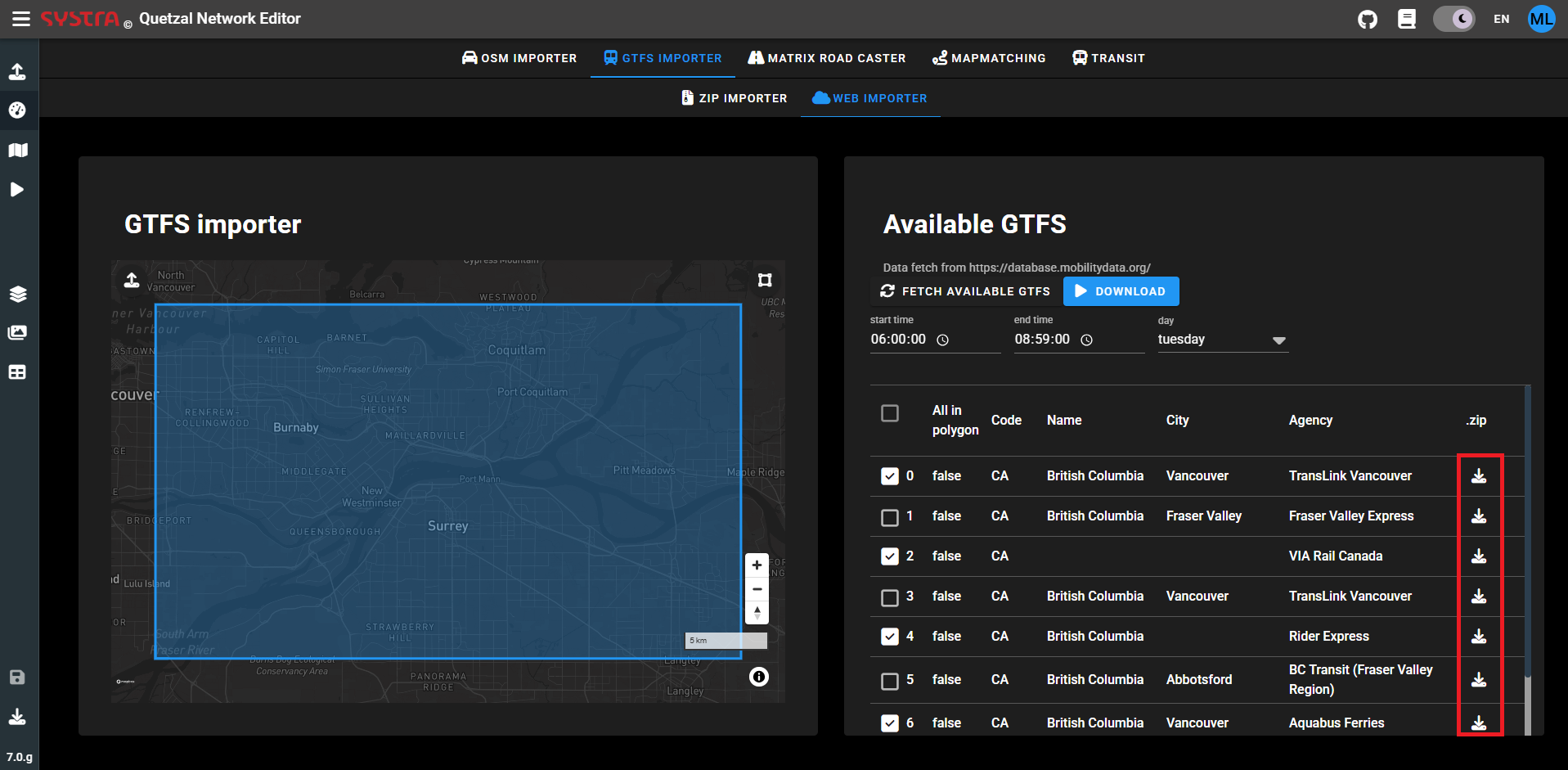Check row 3 TransLink Vancouver checkbox

point(890,597)
